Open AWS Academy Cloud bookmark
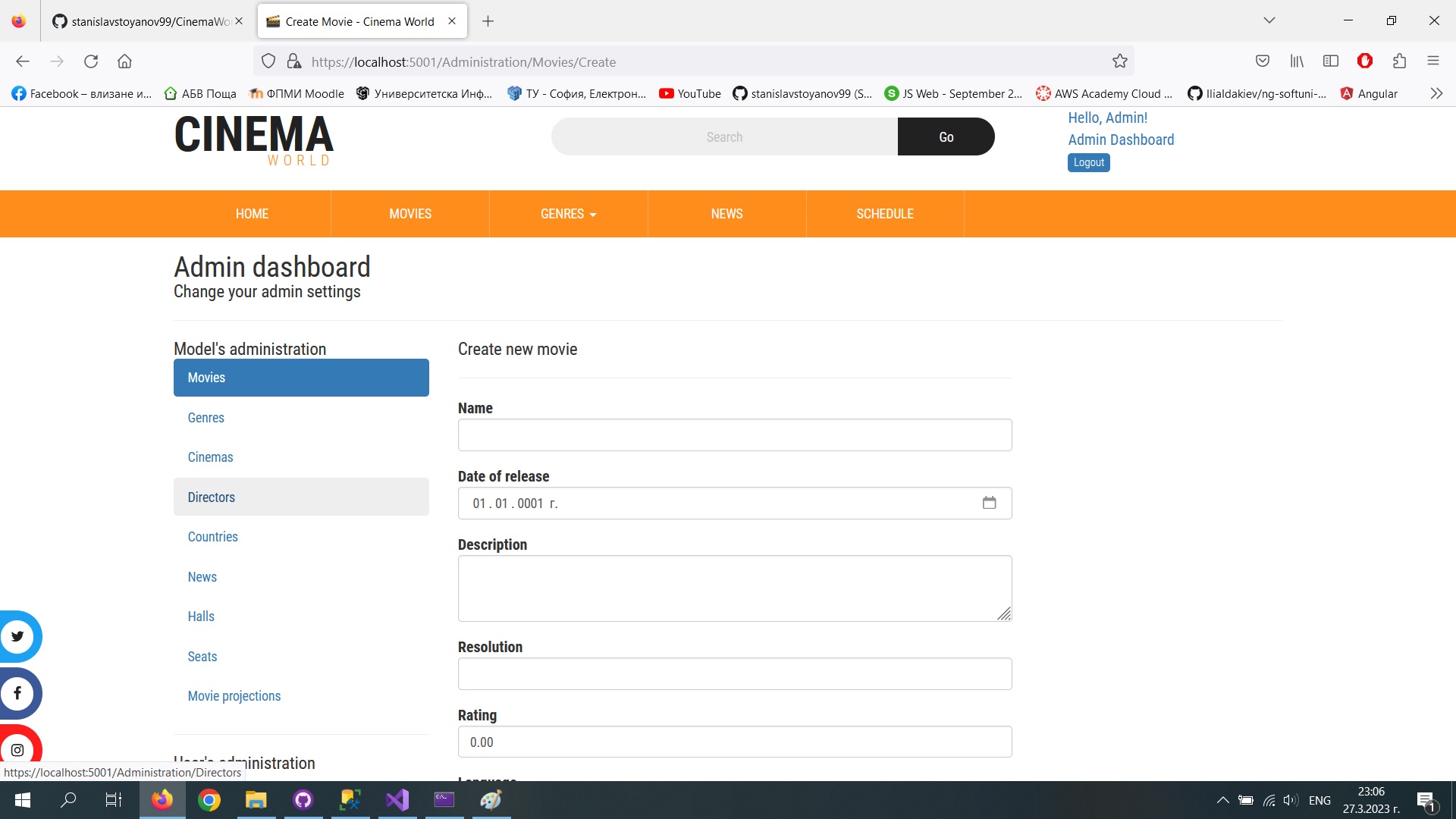Screen dimensions: 1456x819 pyautogui.click(x=1104, y=93)
